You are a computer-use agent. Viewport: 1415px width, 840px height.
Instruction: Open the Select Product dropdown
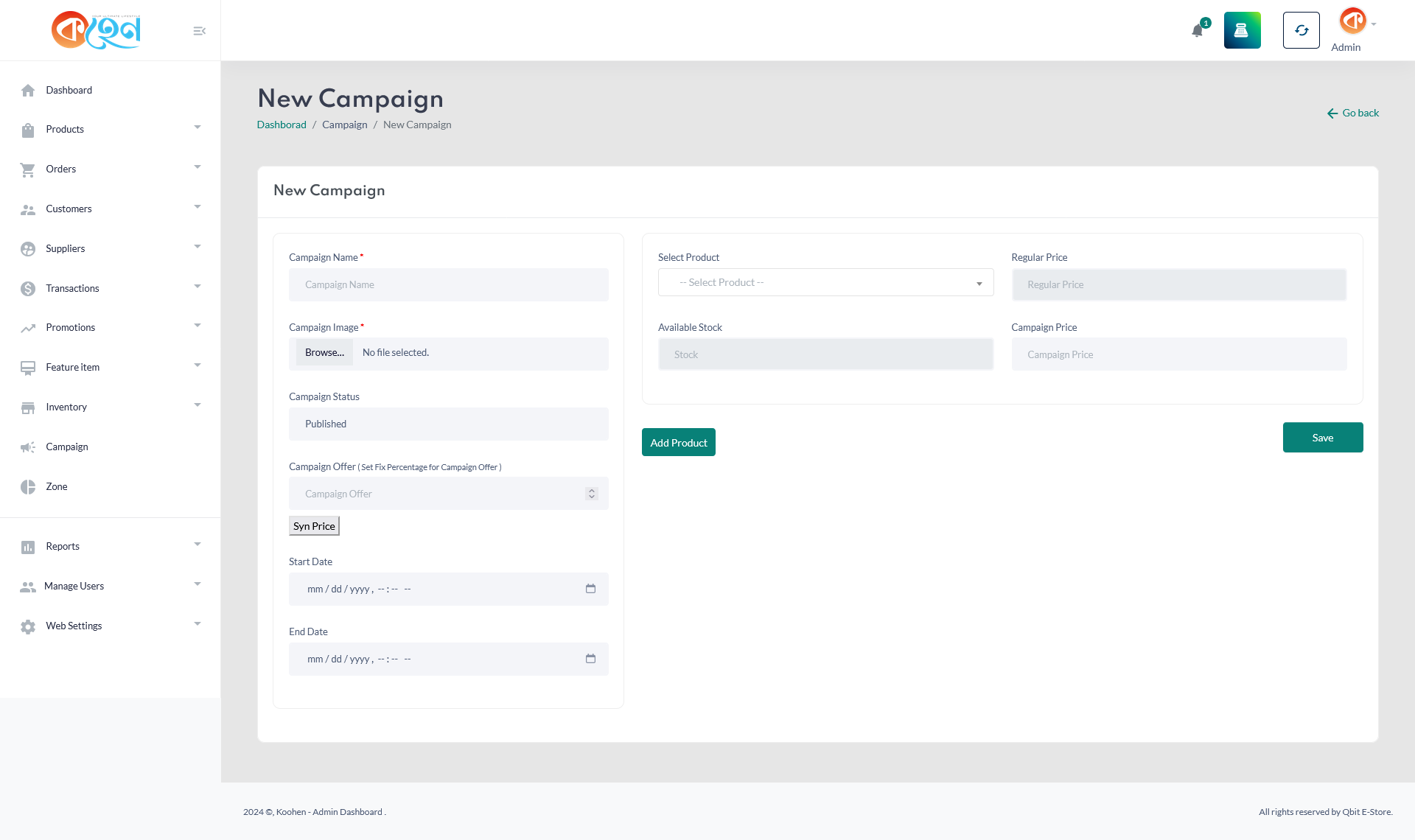click(x=825, y=283)
